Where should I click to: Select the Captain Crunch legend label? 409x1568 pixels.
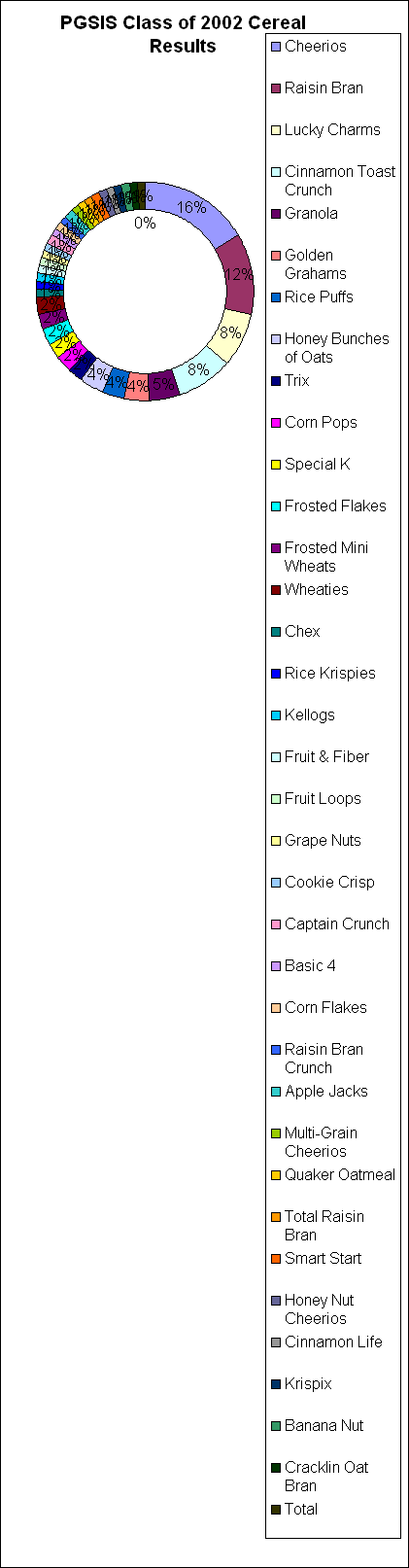pyautogui.click(x=337, y=924)
